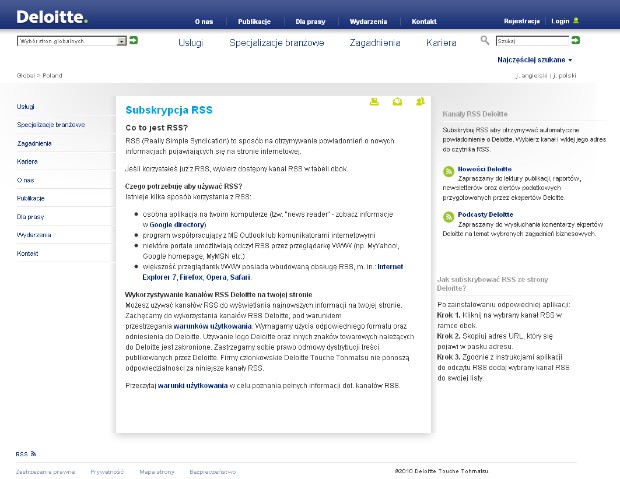Click the green search submit arrow
Viewport: 620px width, 479px height.
point(576,40)
